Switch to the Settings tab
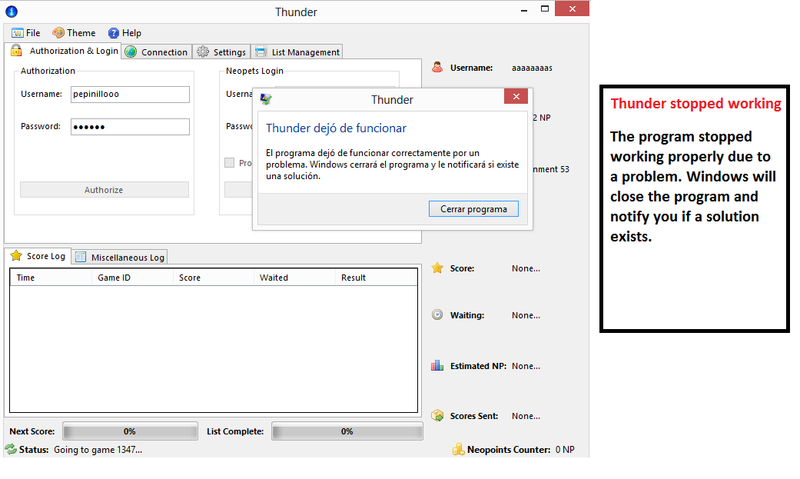Screen dimensions: 800x479 (x=221, y=52)
